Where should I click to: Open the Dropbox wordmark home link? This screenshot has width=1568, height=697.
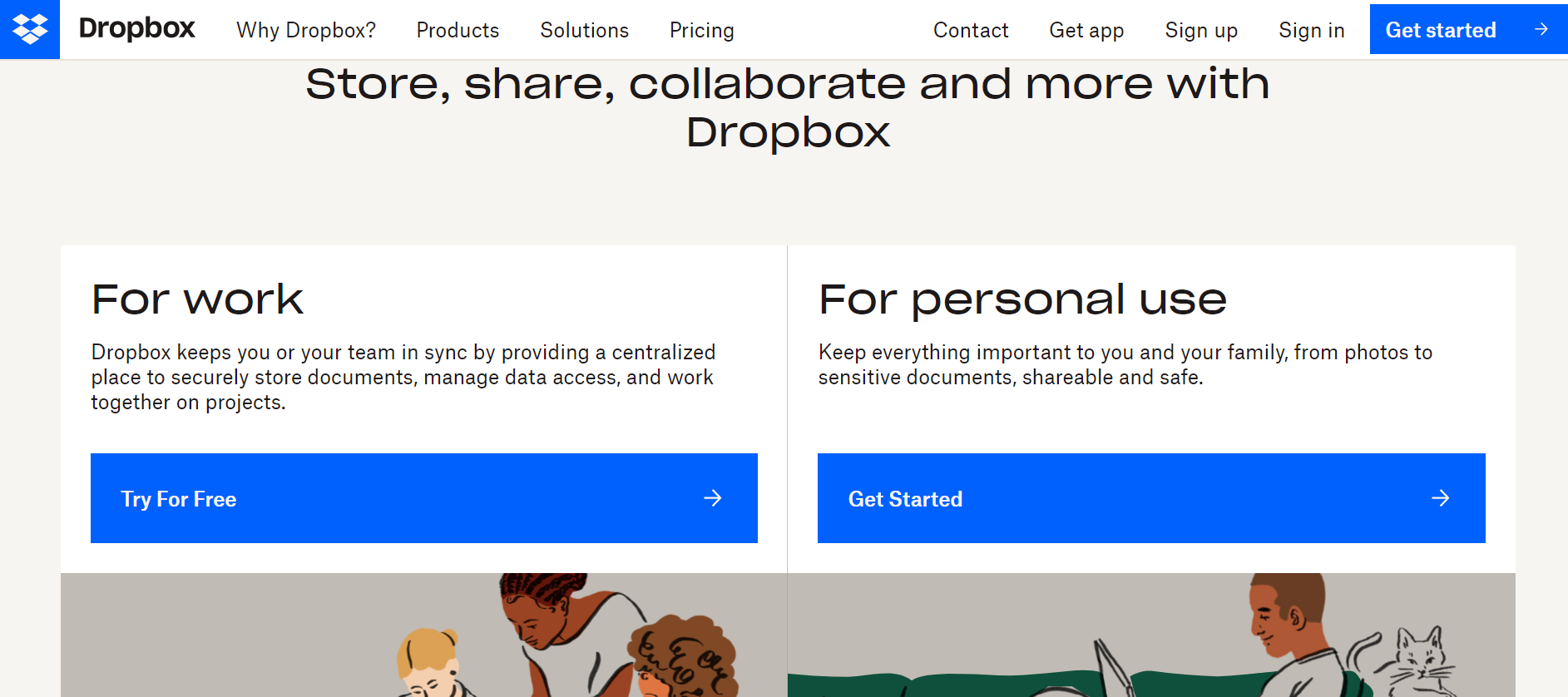pos(137,28)
